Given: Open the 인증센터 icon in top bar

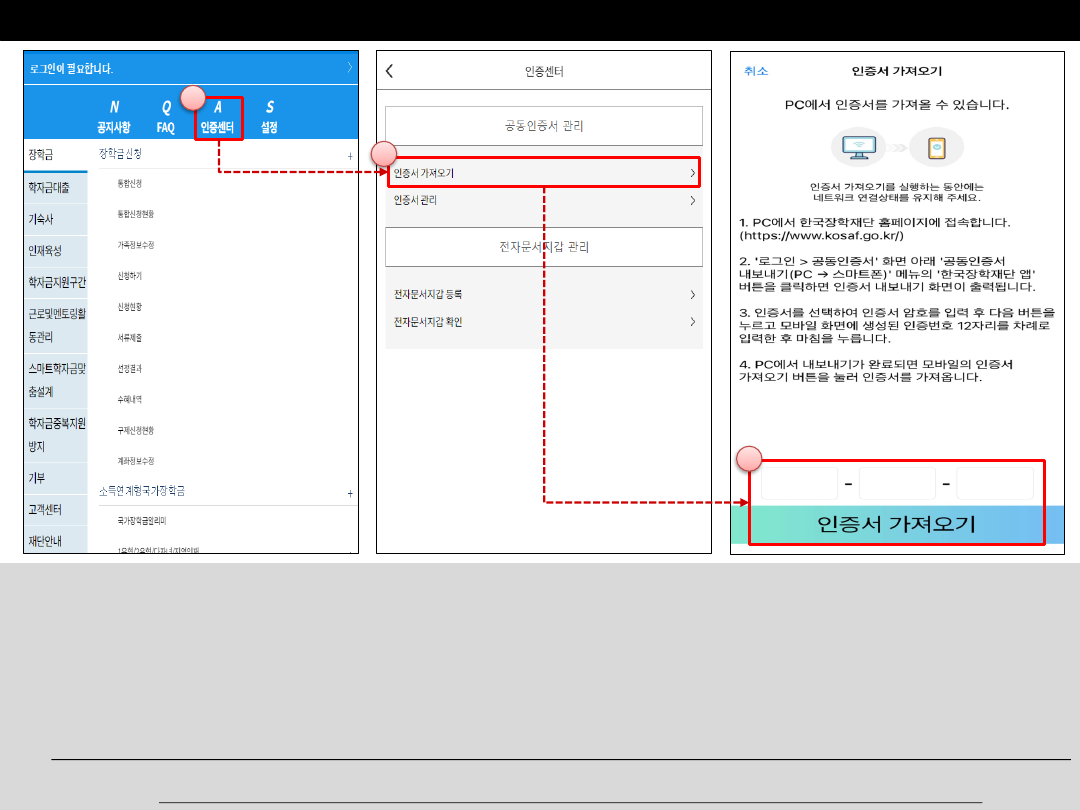Looking at the screenshot, I should (217, 117).
